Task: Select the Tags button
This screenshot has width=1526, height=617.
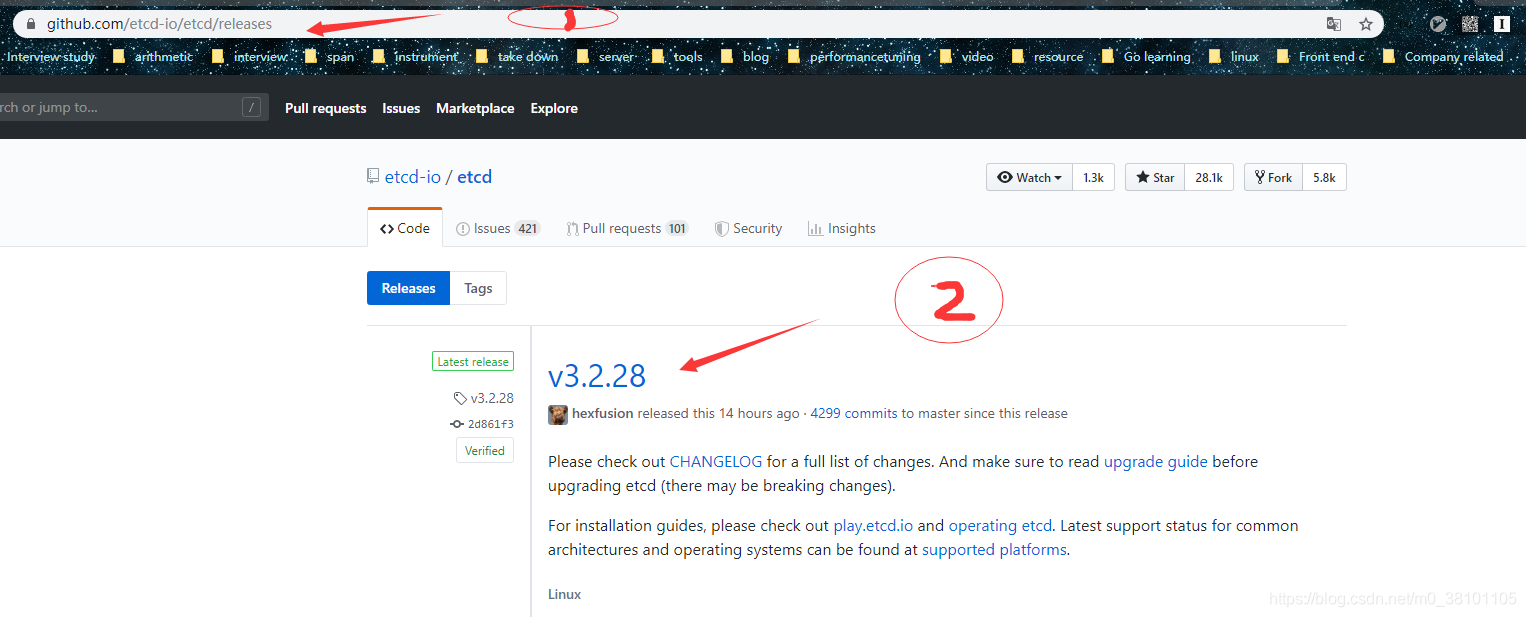Action: click(478, 288)
